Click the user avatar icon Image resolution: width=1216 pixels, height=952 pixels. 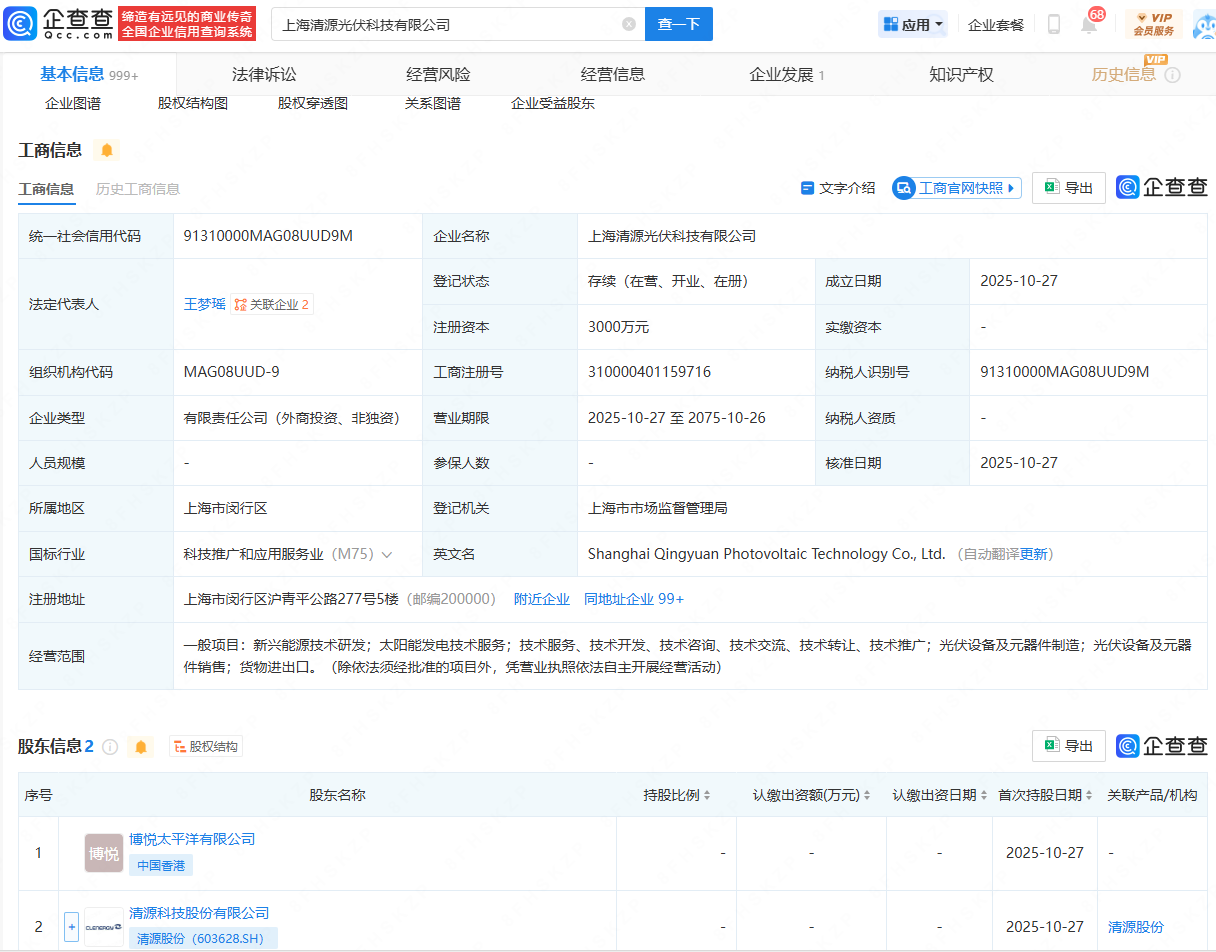pyautogui.click(x=1203, y=24)
